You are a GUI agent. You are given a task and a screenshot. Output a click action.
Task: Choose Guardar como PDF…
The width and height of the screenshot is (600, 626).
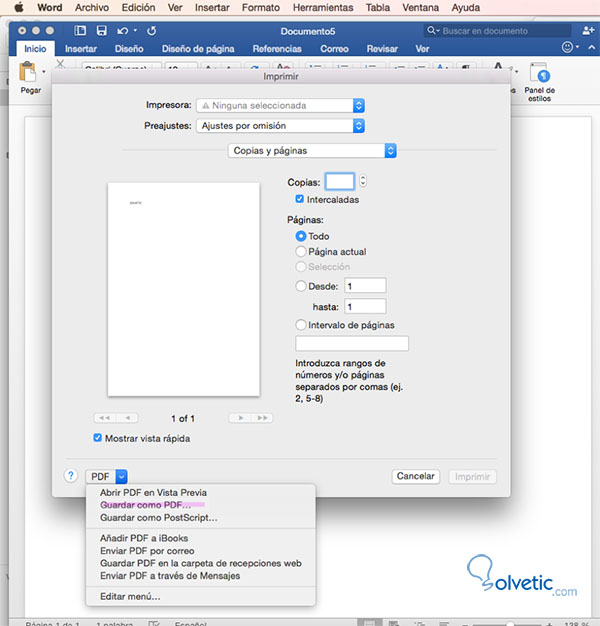coord(146,505)
